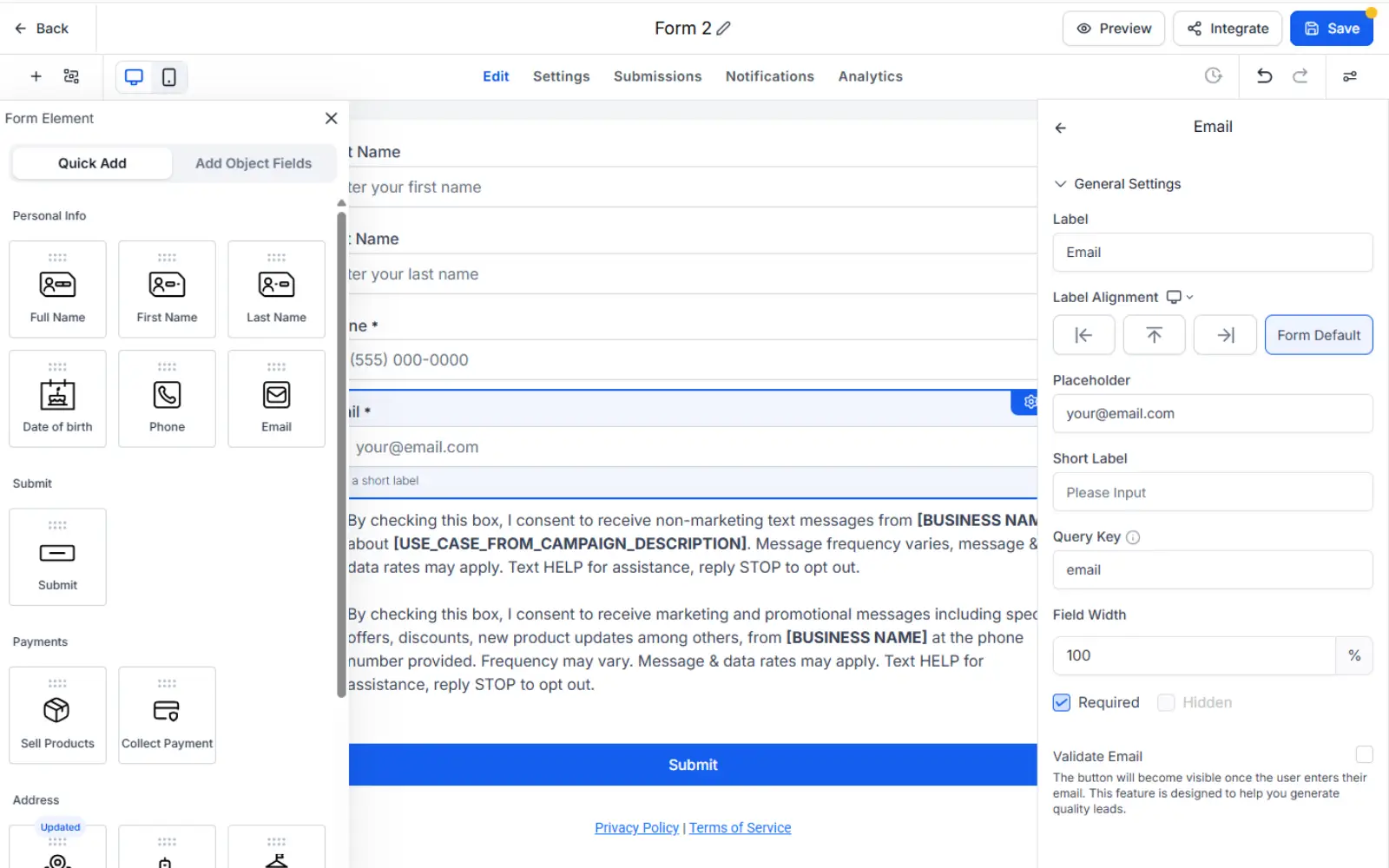Align label to the right
This screenshot has width=1389, height=868.
[1225, 335]
